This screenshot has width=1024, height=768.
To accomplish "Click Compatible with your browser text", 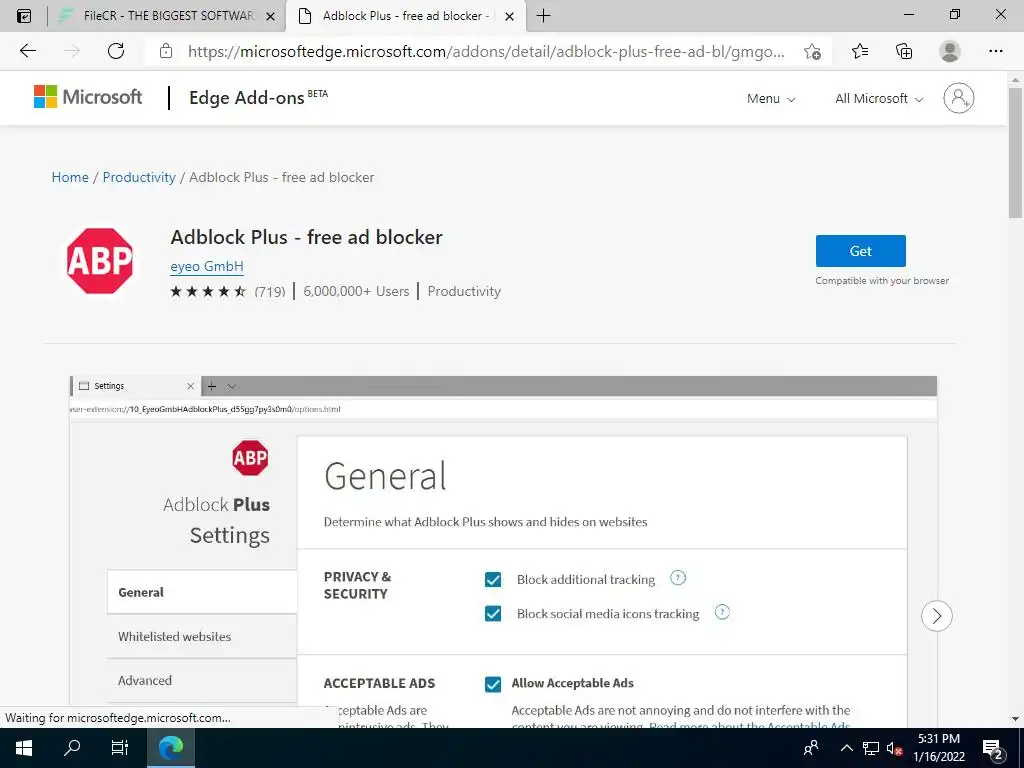I will (882, 281).
